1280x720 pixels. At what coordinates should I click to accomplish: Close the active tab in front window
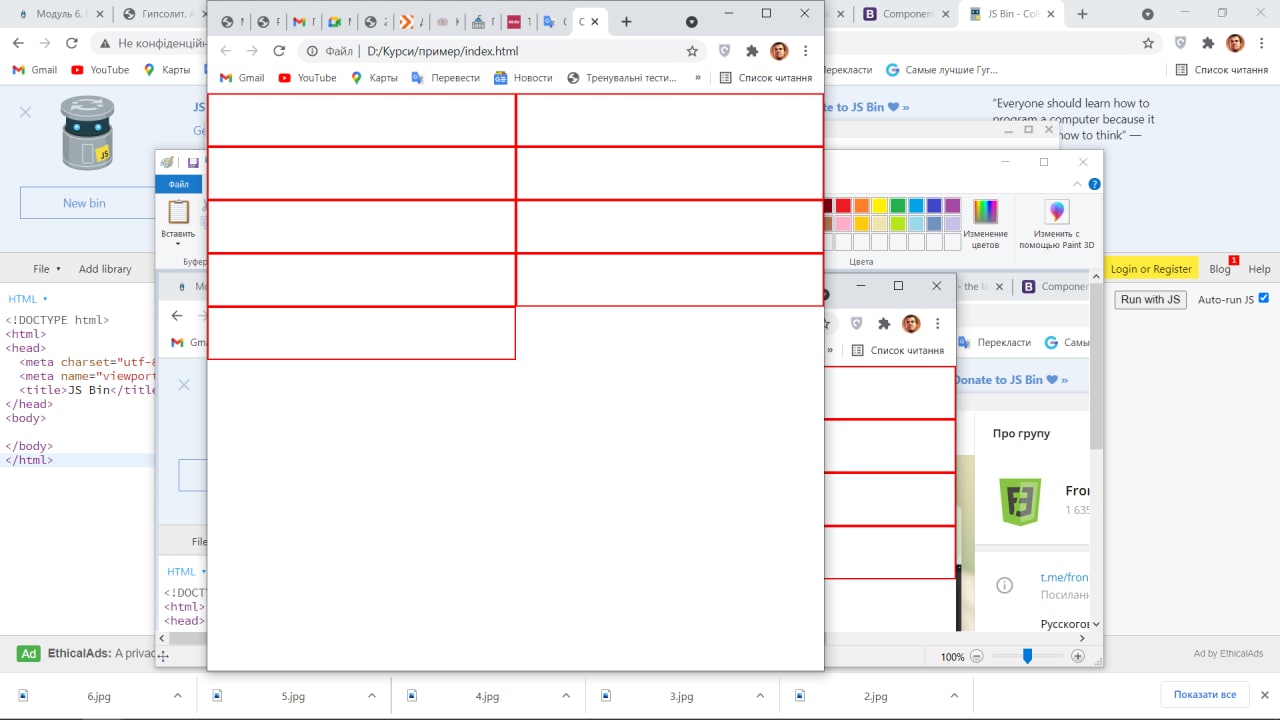(596, 21)
